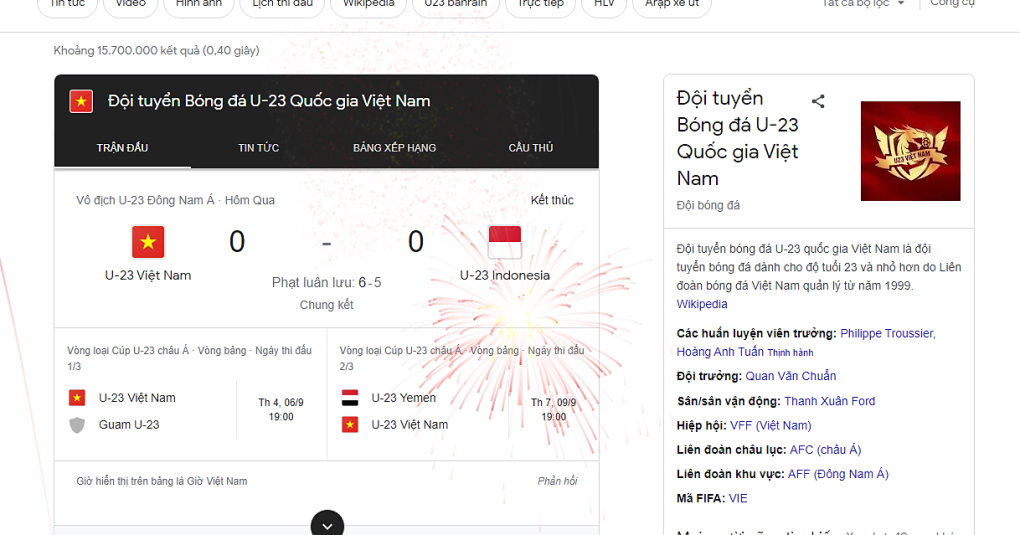Switch to the BẢNG XẾP HẠNG tab
The width and height of the screenshot is (1020, 535).
394,148
